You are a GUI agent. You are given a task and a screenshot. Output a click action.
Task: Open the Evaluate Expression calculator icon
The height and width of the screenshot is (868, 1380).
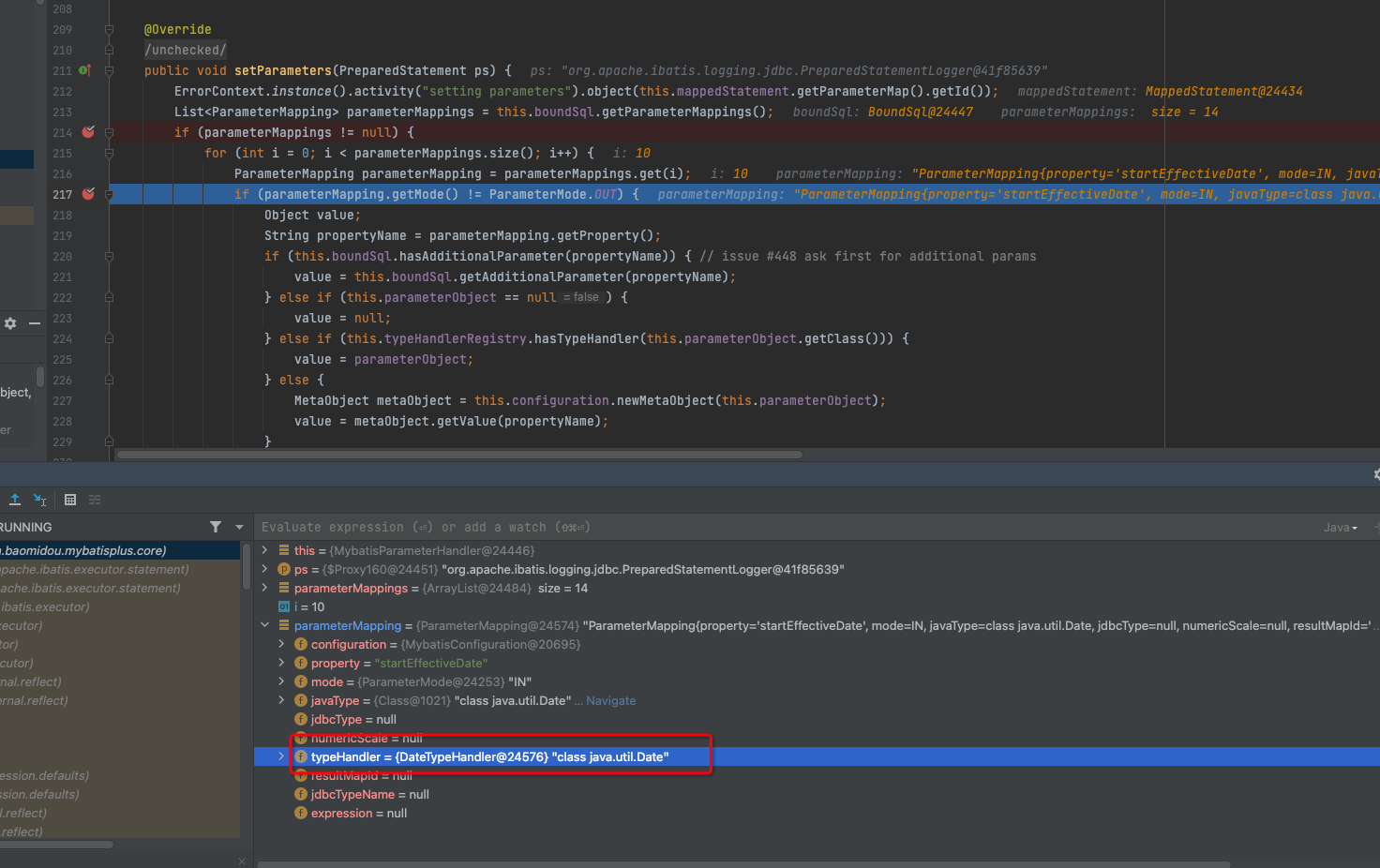[70, 500]
